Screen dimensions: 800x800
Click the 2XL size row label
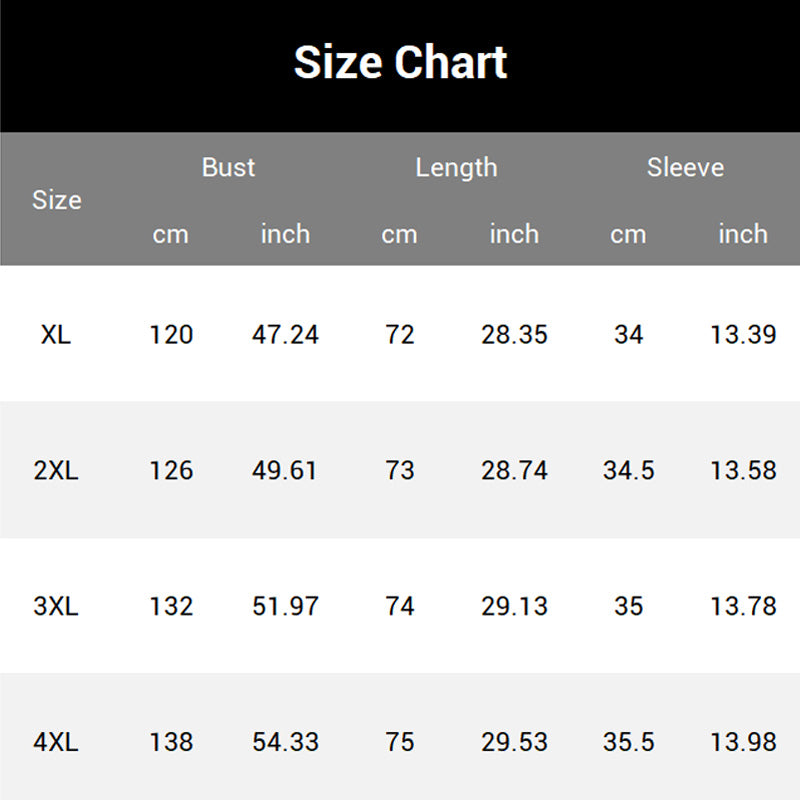click(x=56, y=470)
